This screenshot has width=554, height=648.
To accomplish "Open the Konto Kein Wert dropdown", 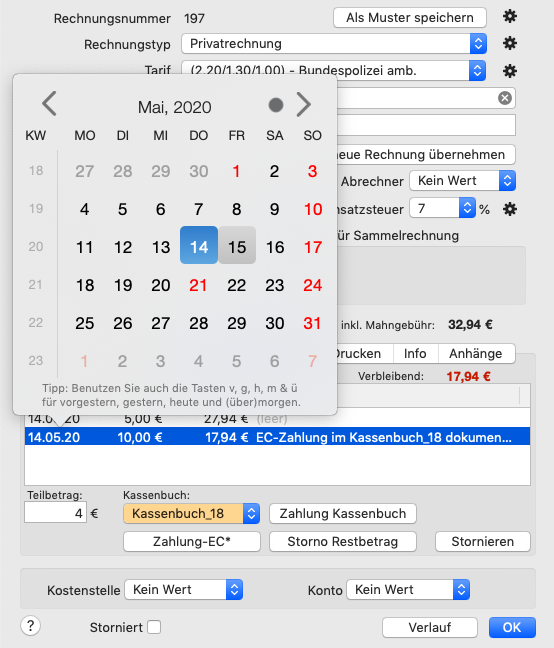I will pos(408,590).
